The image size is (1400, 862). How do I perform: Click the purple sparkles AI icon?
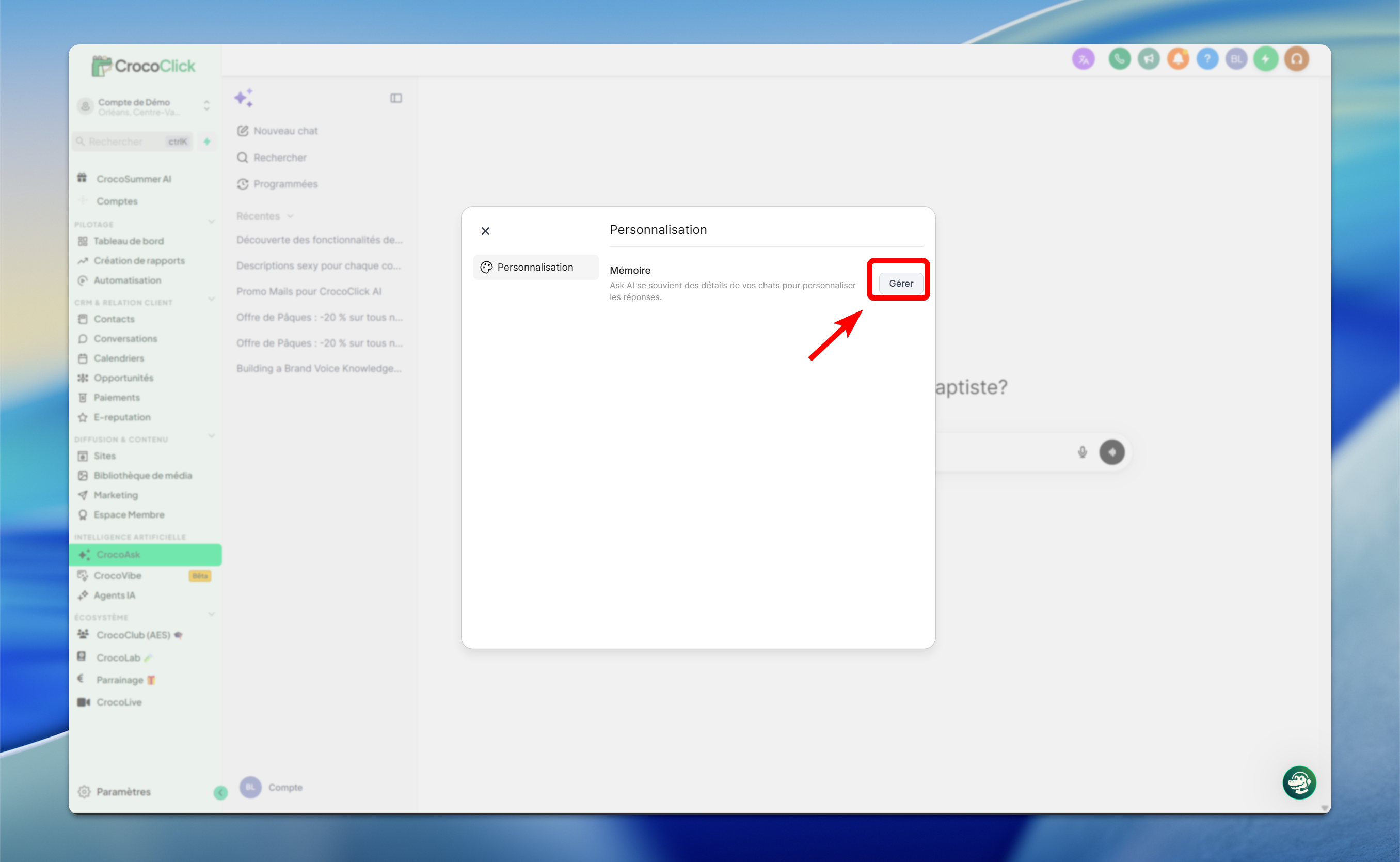click(244, 98)
